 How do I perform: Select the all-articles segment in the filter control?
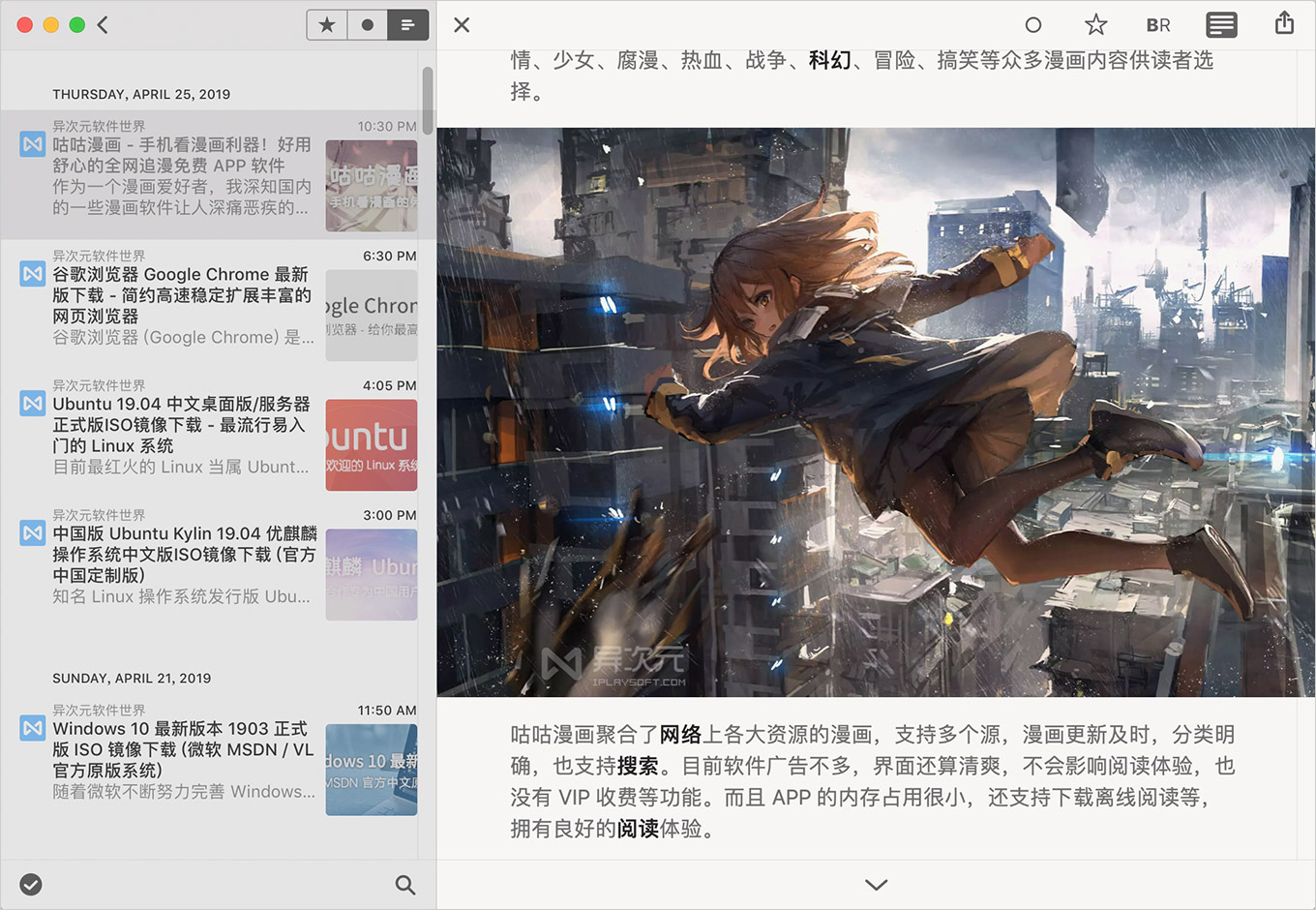[x=406, y=24]
